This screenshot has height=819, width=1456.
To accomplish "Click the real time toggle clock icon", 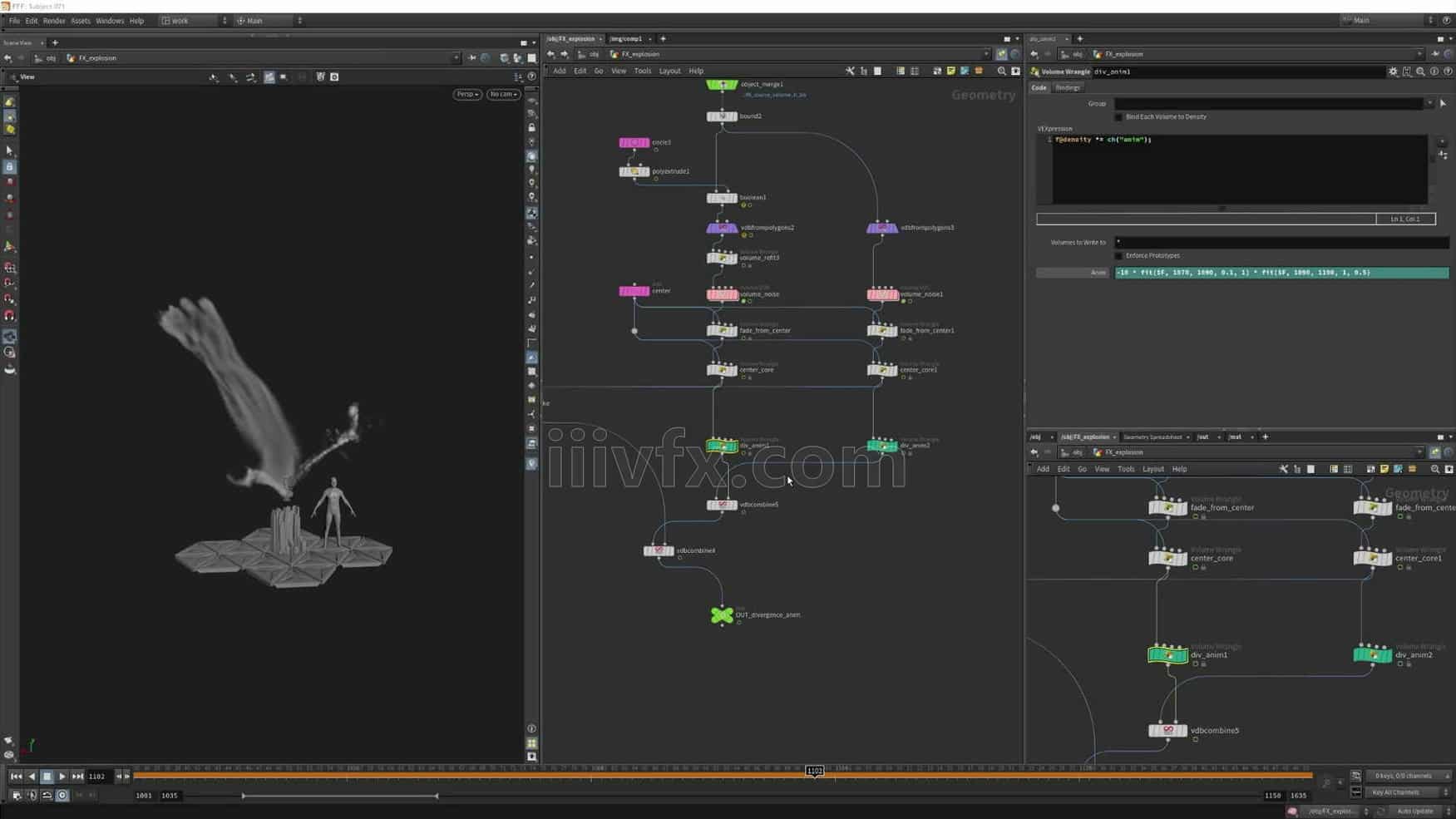I will pyautogui.click(x=62, y=795).
